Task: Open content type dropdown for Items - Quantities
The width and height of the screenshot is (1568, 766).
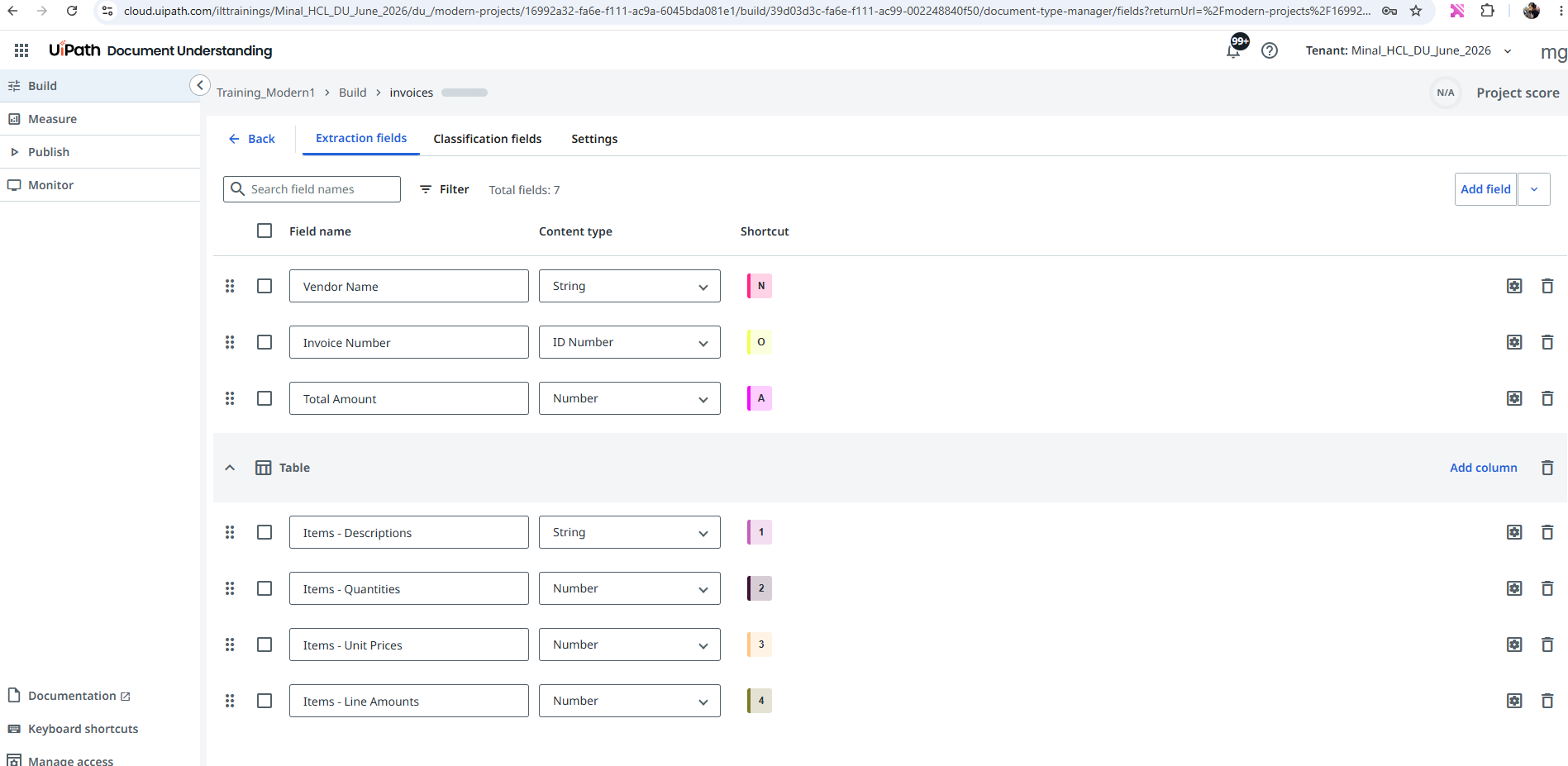Action: 630,588
